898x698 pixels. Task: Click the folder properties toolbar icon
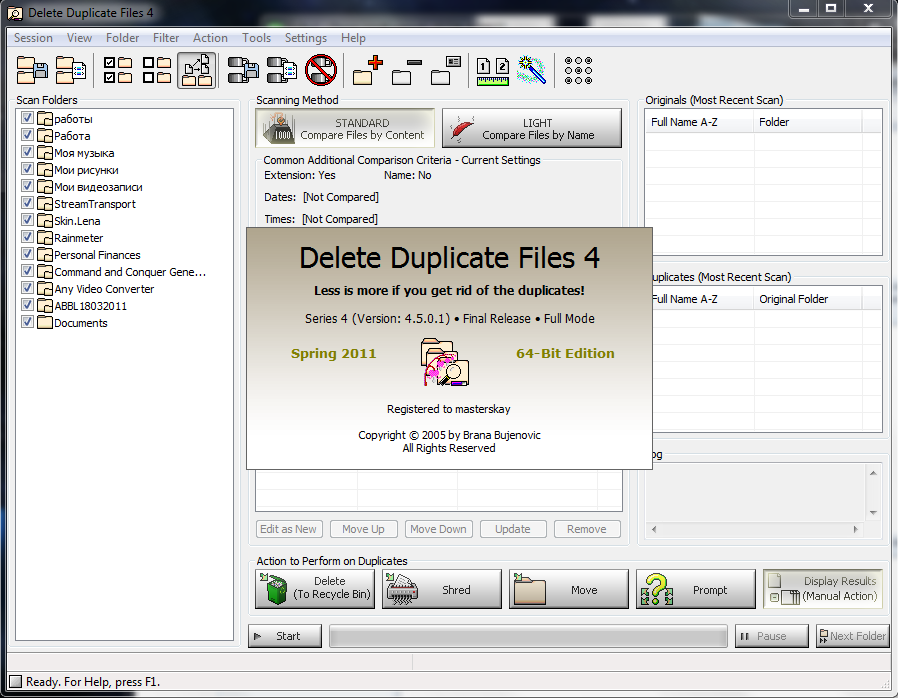tap(446, 70)
